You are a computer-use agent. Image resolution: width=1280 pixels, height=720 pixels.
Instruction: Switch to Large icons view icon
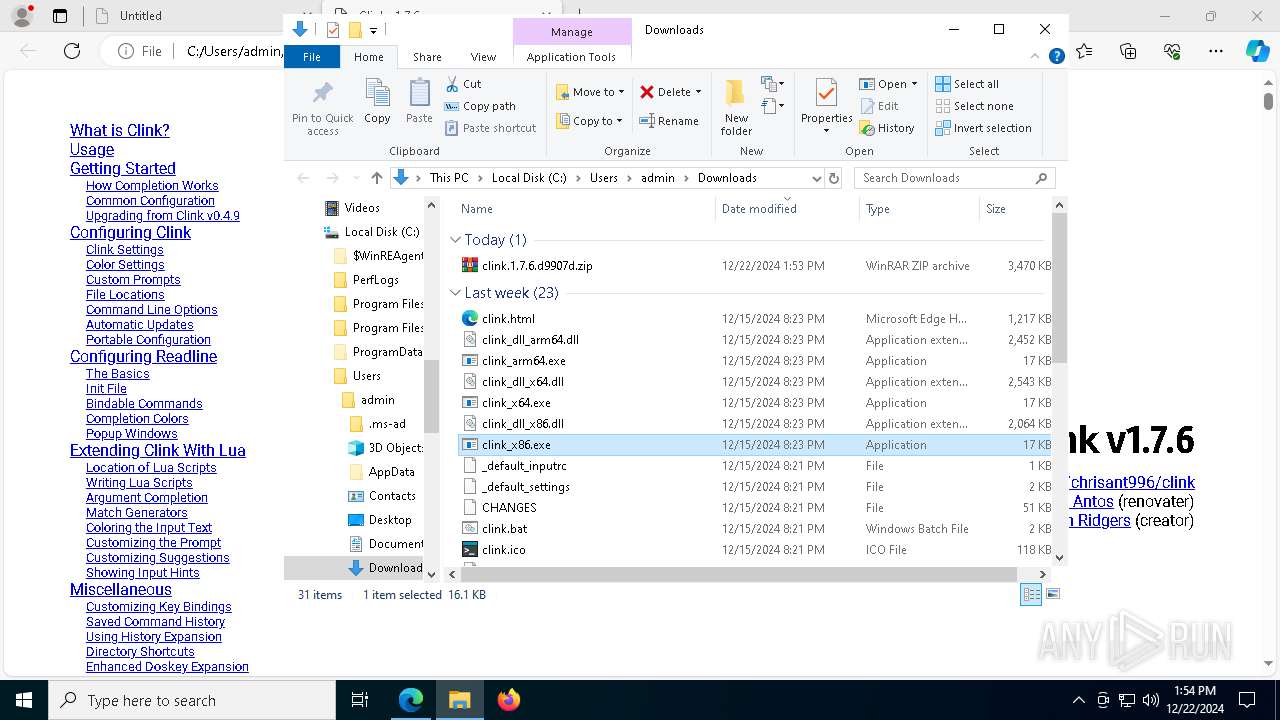tap(1052, 594)
